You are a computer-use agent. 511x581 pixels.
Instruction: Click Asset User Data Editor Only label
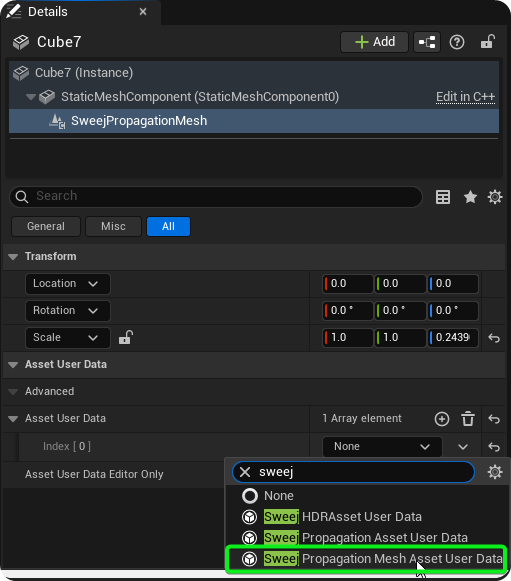tap(94, 475)
